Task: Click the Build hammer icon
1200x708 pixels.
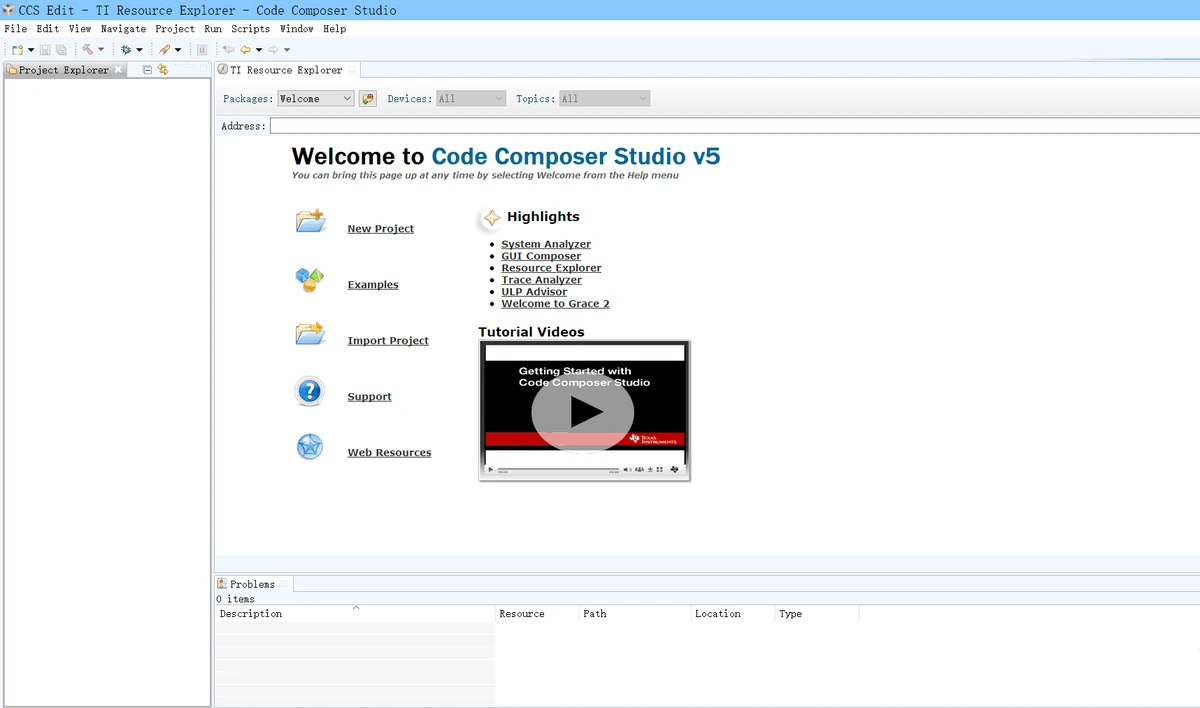Action: coord(87,50)
